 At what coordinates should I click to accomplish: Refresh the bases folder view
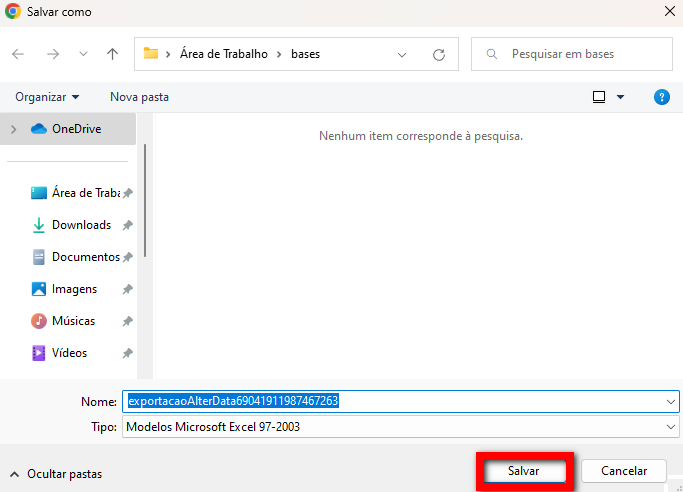click(x=438, y=54)
